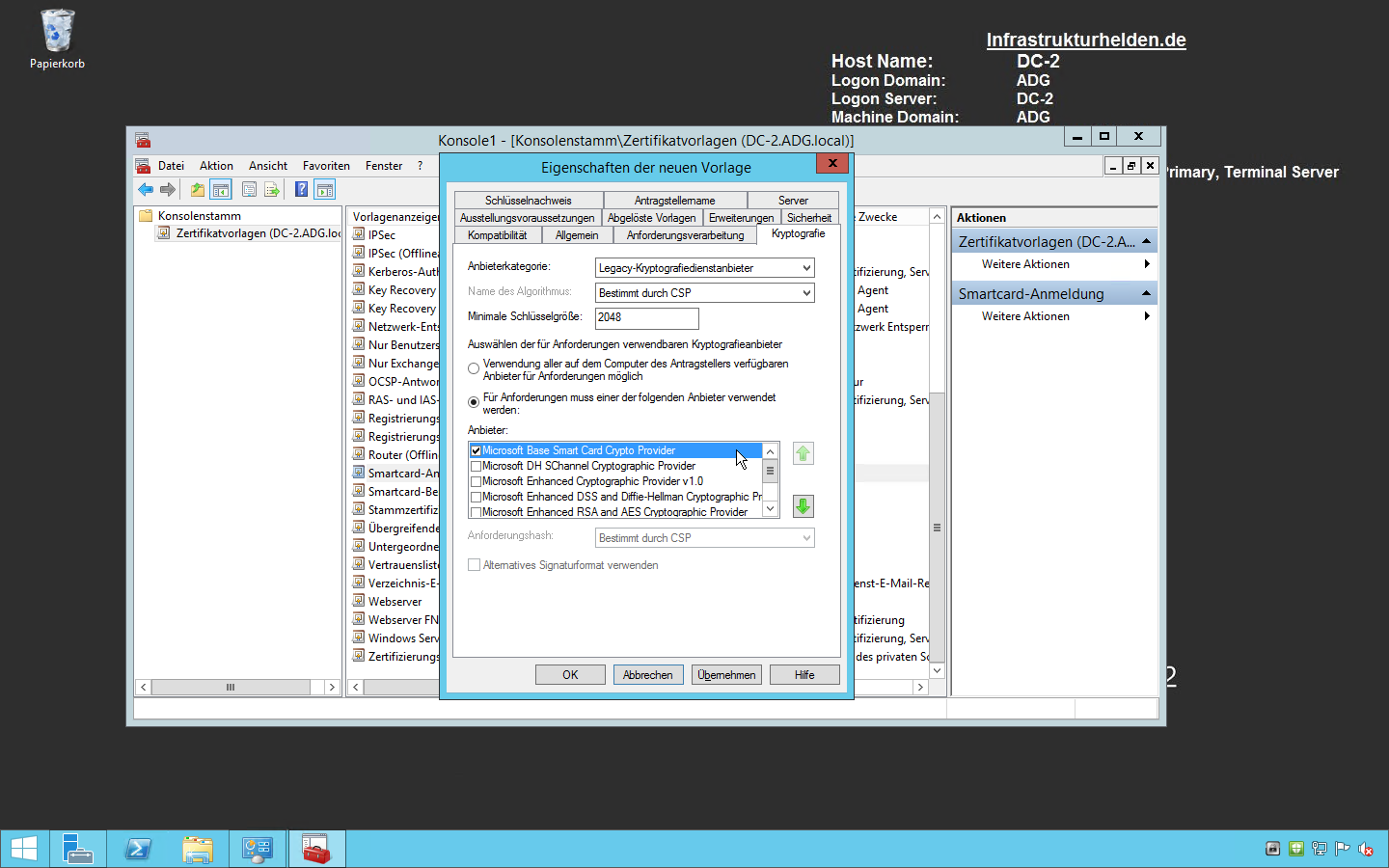Check Microsoft Enhanced Cryptographic Provider v1.0
Viewport: 1389px width, 868px height.
[x=476, y=481]
